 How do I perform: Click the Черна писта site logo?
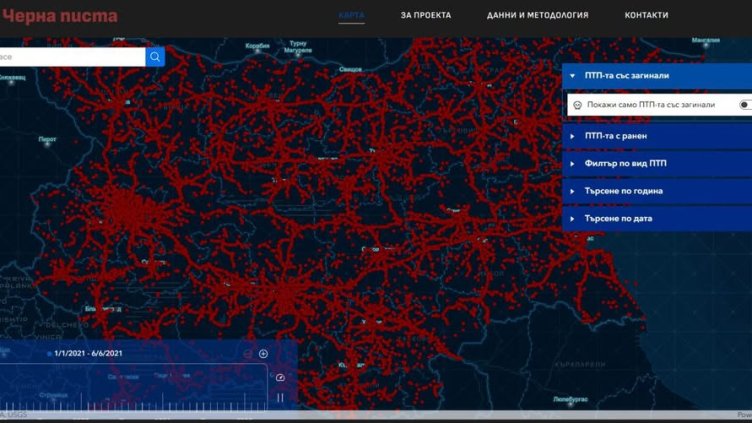click(x=60, y=16)
